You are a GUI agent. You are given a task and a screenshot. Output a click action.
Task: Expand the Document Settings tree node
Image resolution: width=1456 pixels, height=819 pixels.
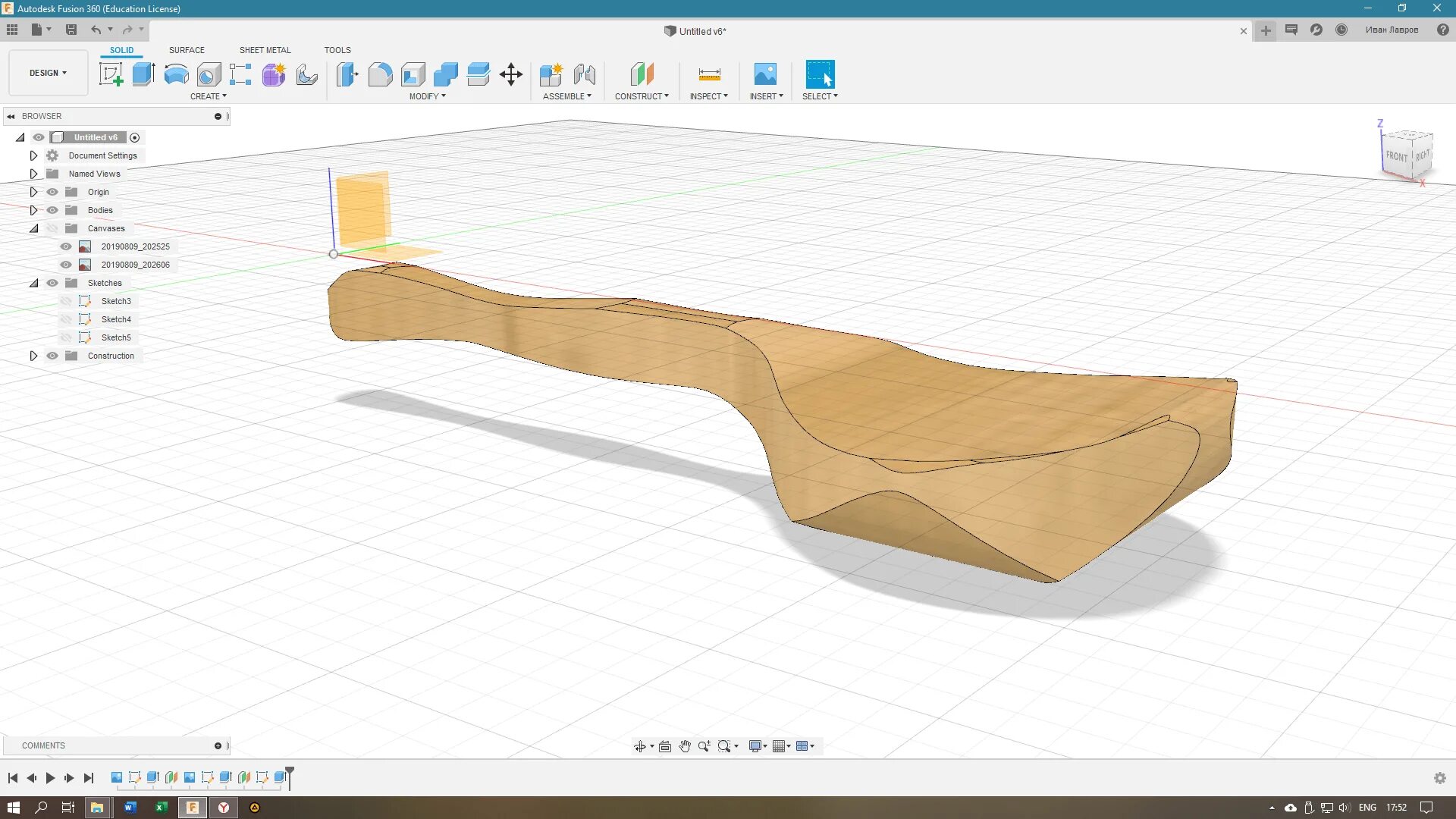33,155
